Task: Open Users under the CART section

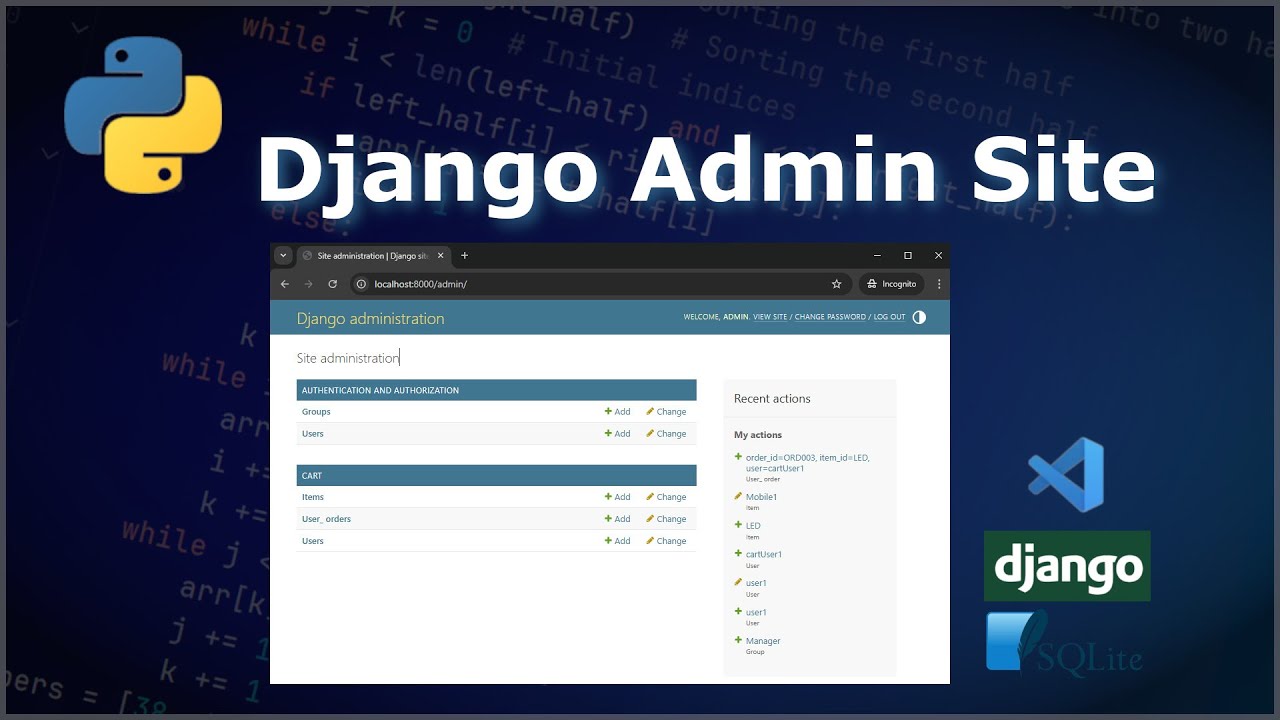Action: (313, 541)
